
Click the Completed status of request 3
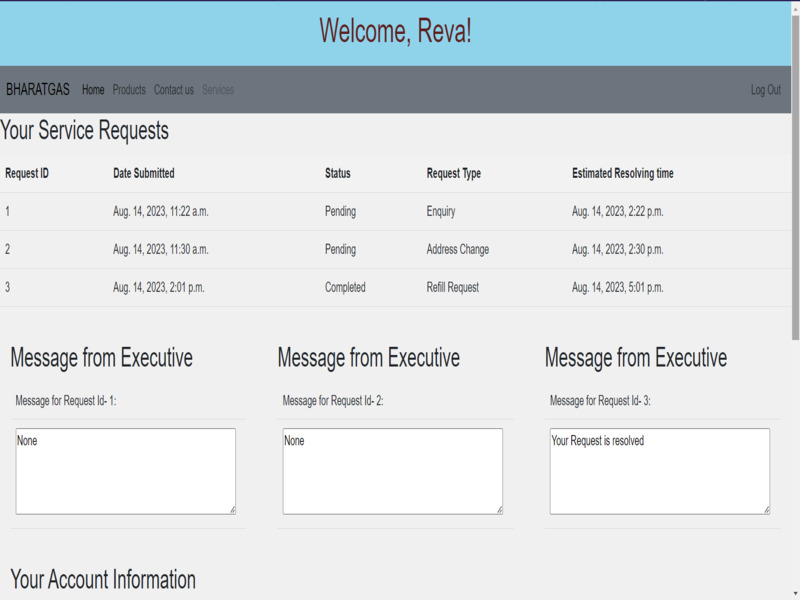click(x=345, y=288)
